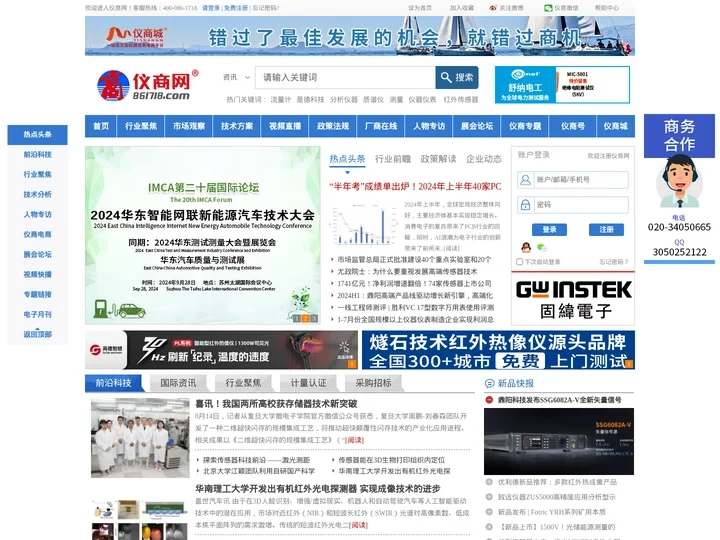Click hot keyword 流量计
This screenshot has height=540, width=720.
(x=281, y=99)
